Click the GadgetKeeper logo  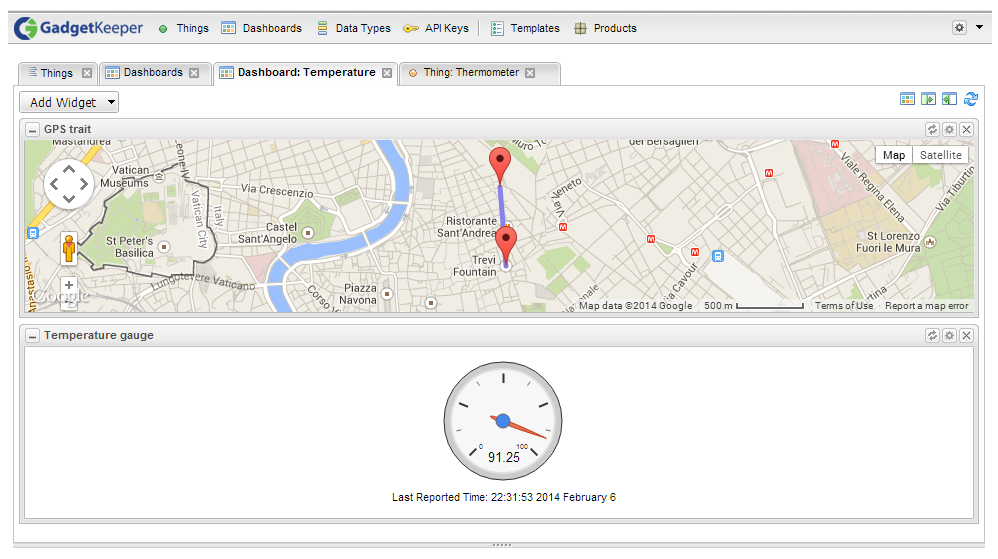[78, 28]
